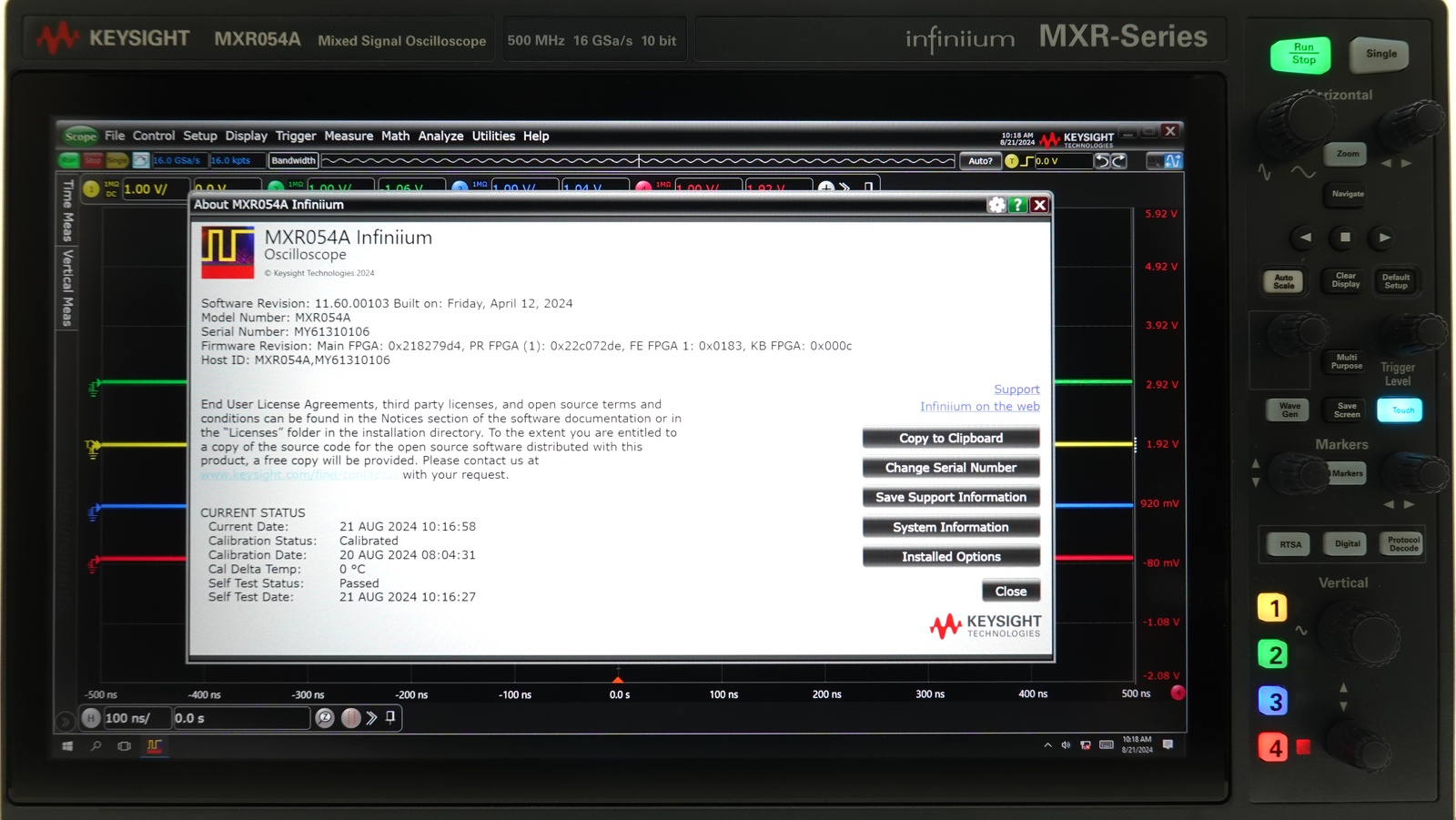Click the zoom icon beside the 0.0 s field

tap(325, 718)
